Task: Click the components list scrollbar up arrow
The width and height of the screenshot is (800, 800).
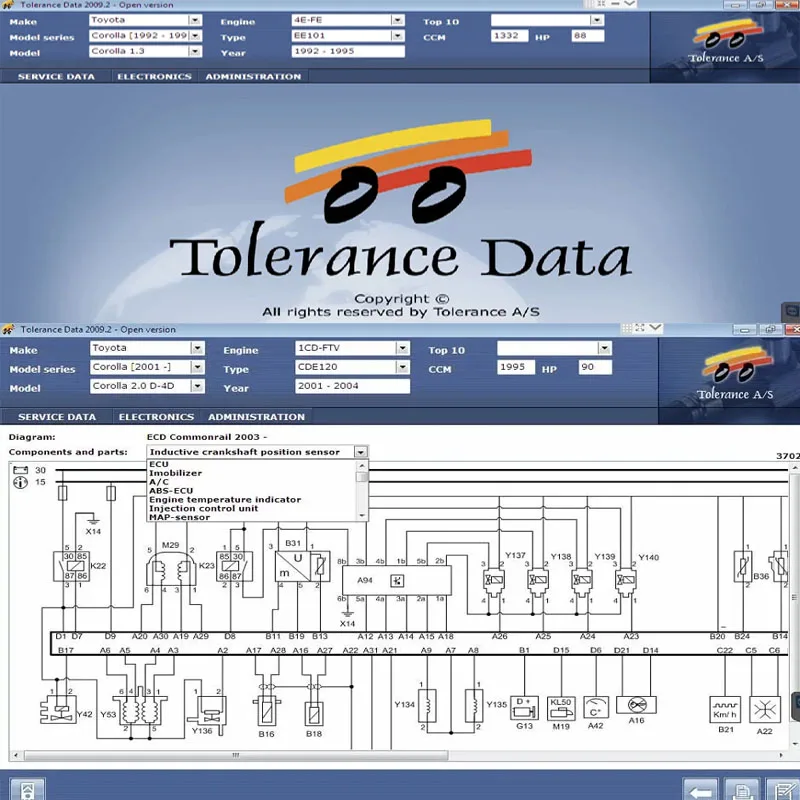Action: click(x=362, y=465)
